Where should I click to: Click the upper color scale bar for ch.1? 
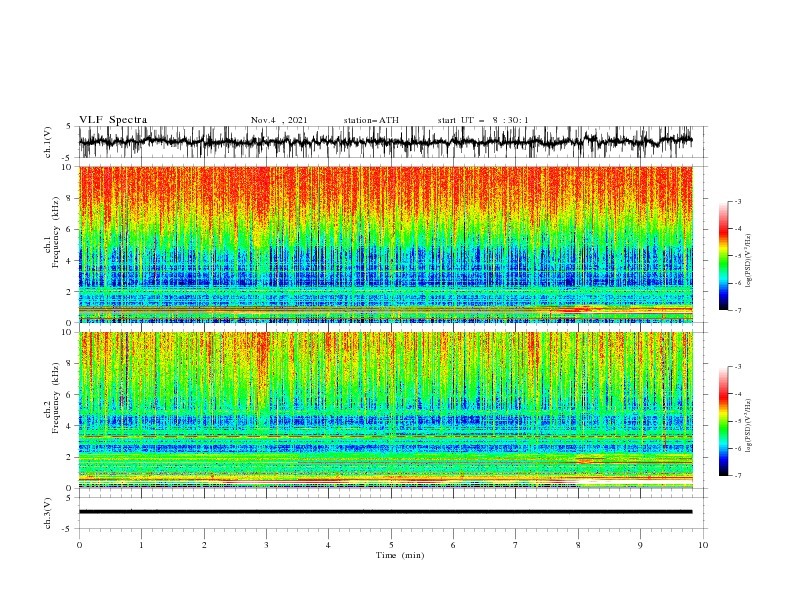coord(723,256)
